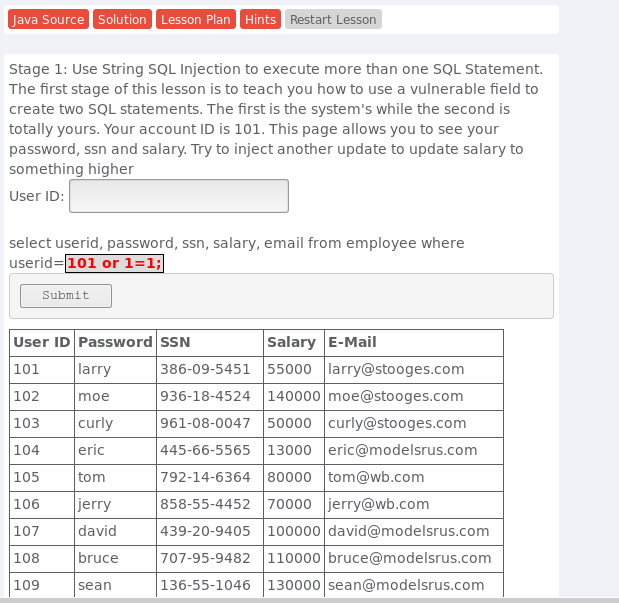
Task: Select user ID cell 107
Action: (42, 532)
